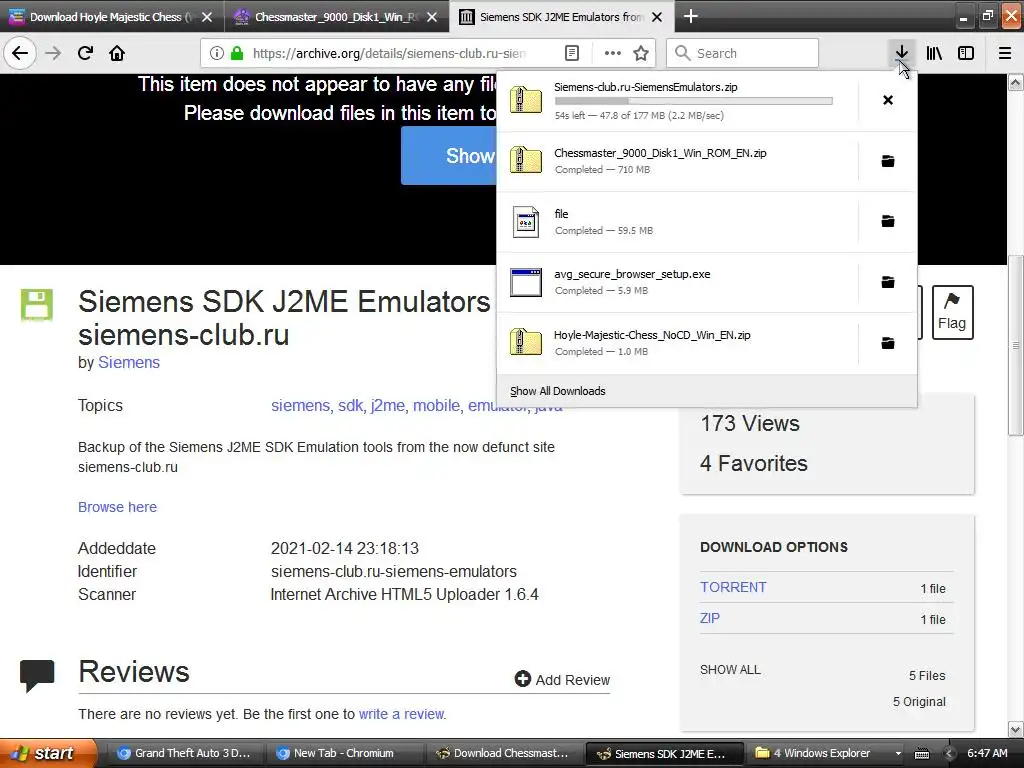1024x768 pixels.
Task: Click the forward navigation arrow
Action: (53, 53)
